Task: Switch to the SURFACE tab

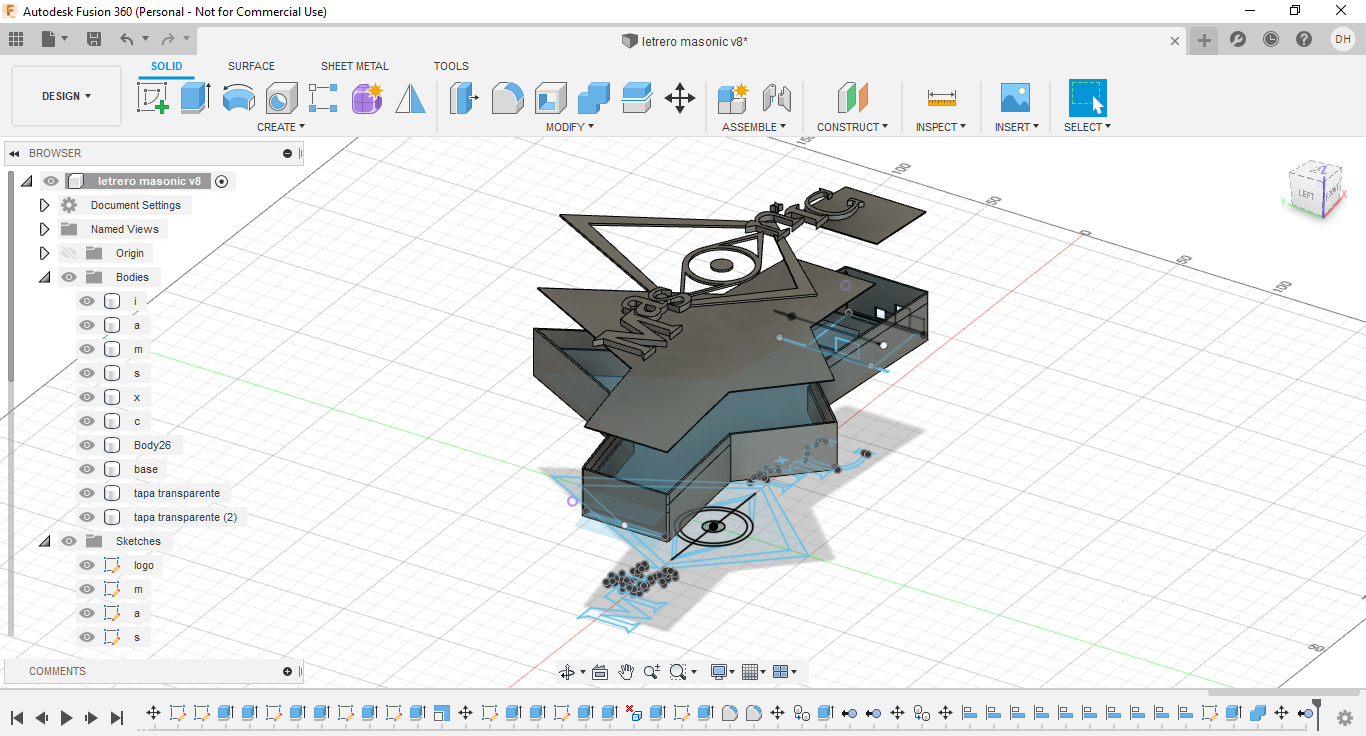Action: (x=251, y=66)
